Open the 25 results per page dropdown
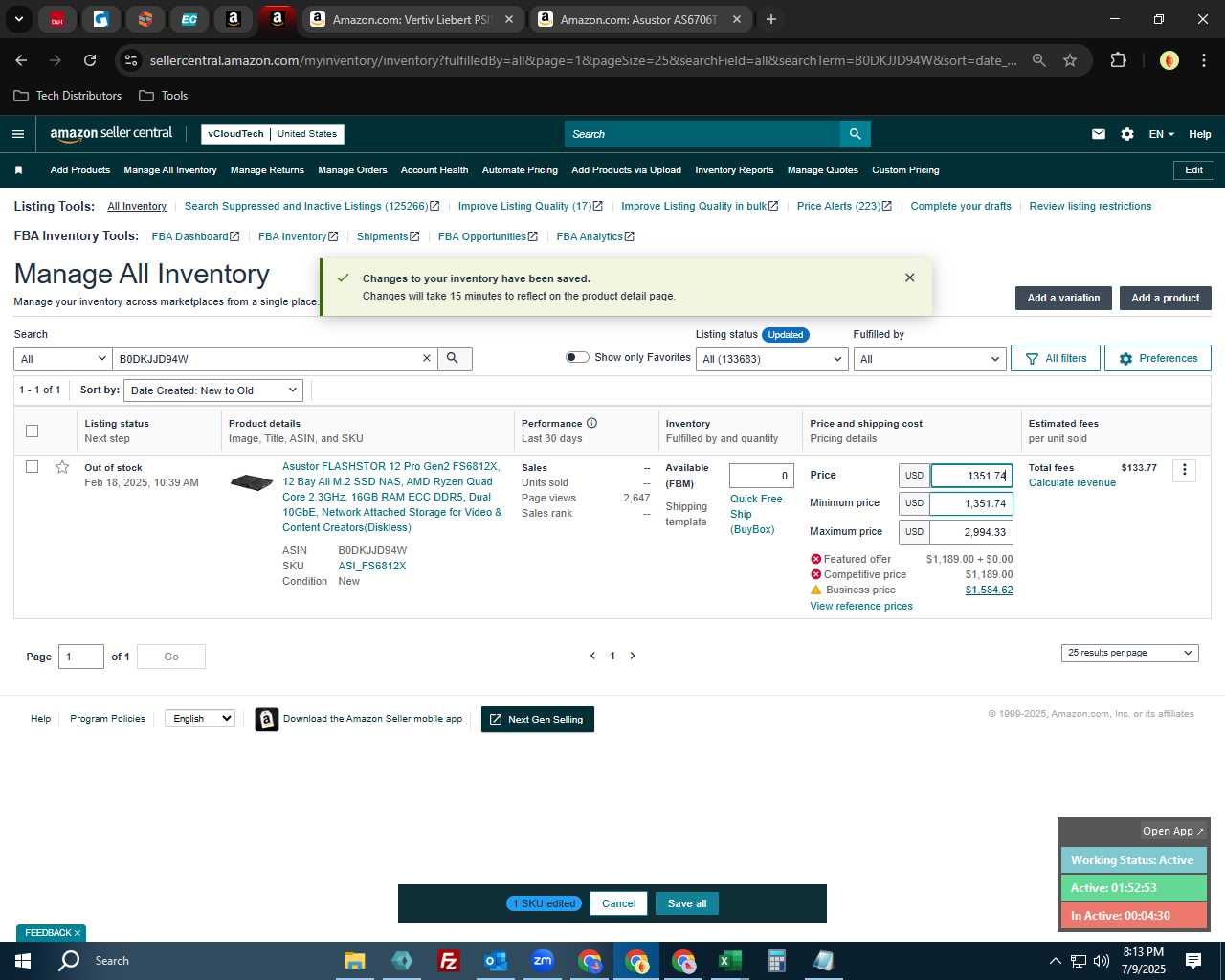This screenshot has height=980, width=1225. (1129, 653)
